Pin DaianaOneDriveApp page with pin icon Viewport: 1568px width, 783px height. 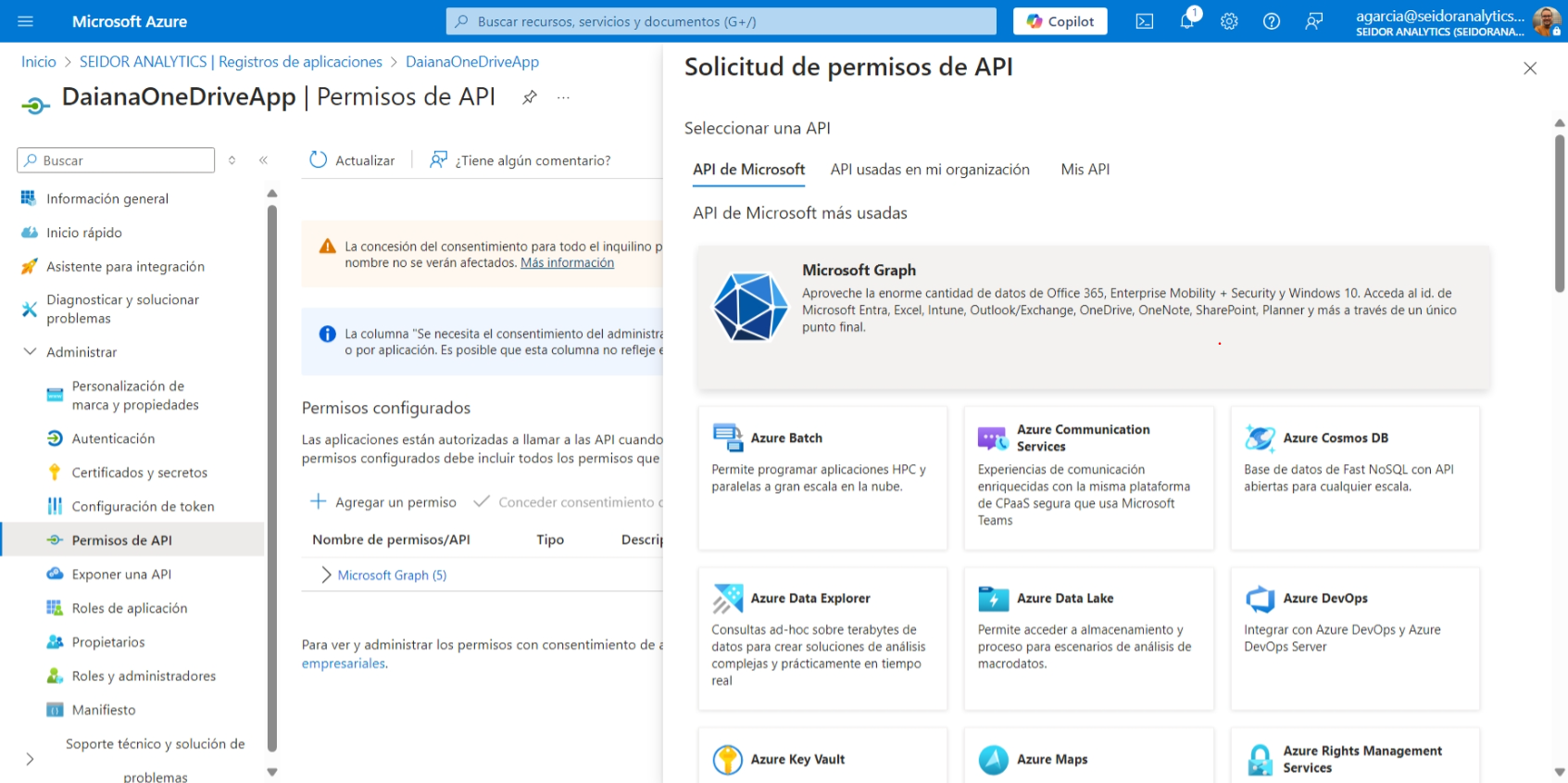tap(530, 97)
